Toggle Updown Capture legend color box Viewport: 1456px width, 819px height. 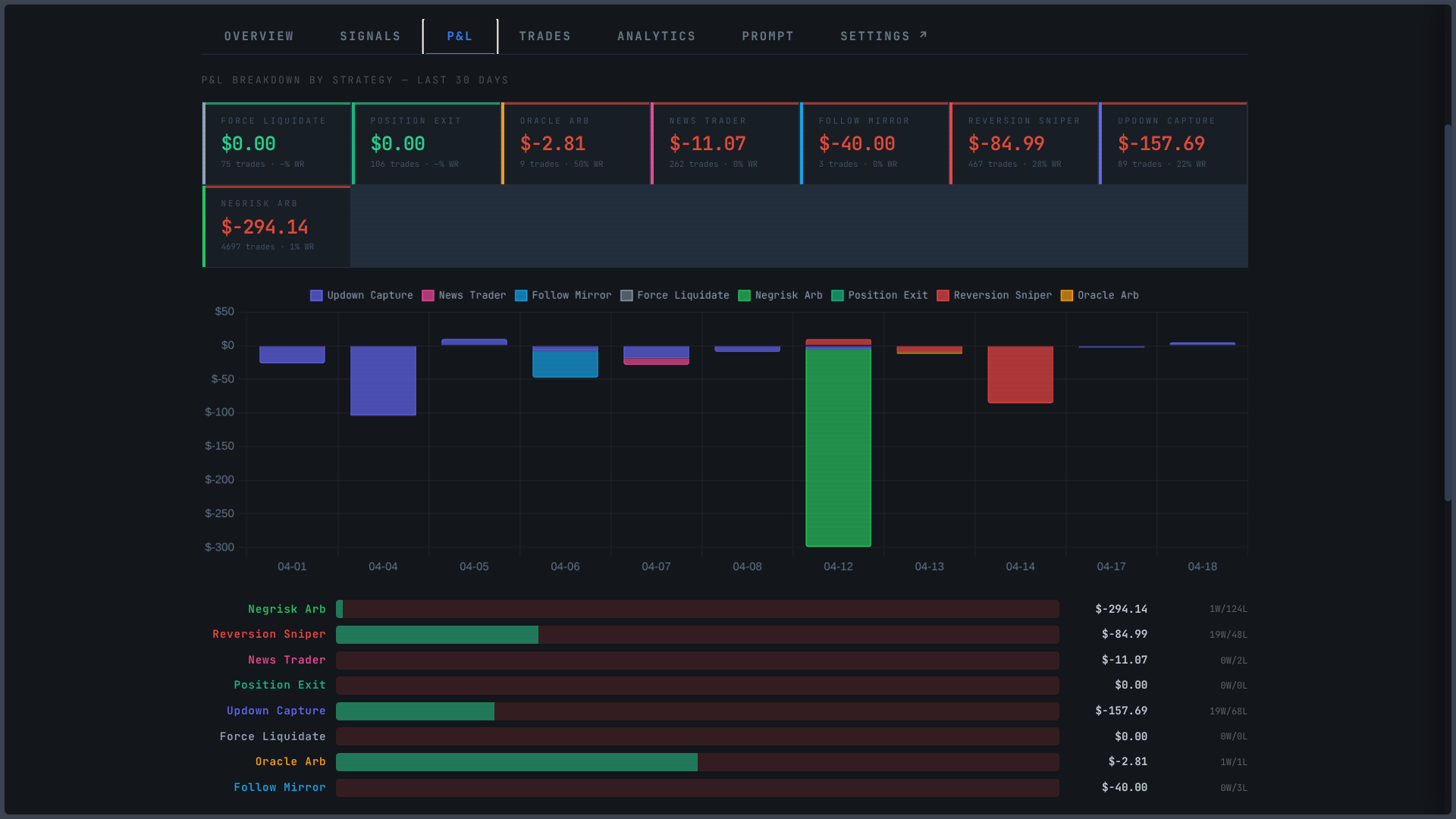[x=316, y=296]
